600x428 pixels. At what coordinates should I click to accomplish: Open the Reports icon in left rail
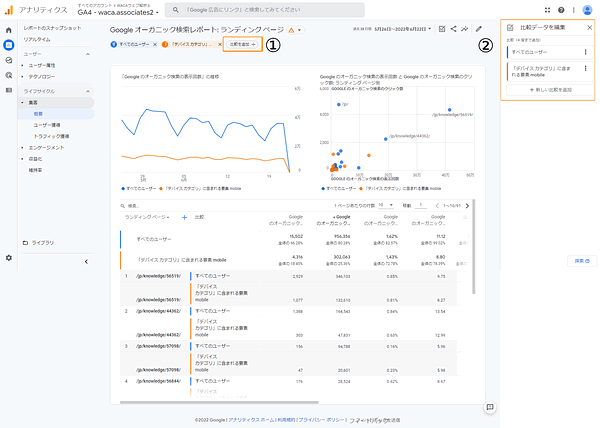tap(8, 45)
